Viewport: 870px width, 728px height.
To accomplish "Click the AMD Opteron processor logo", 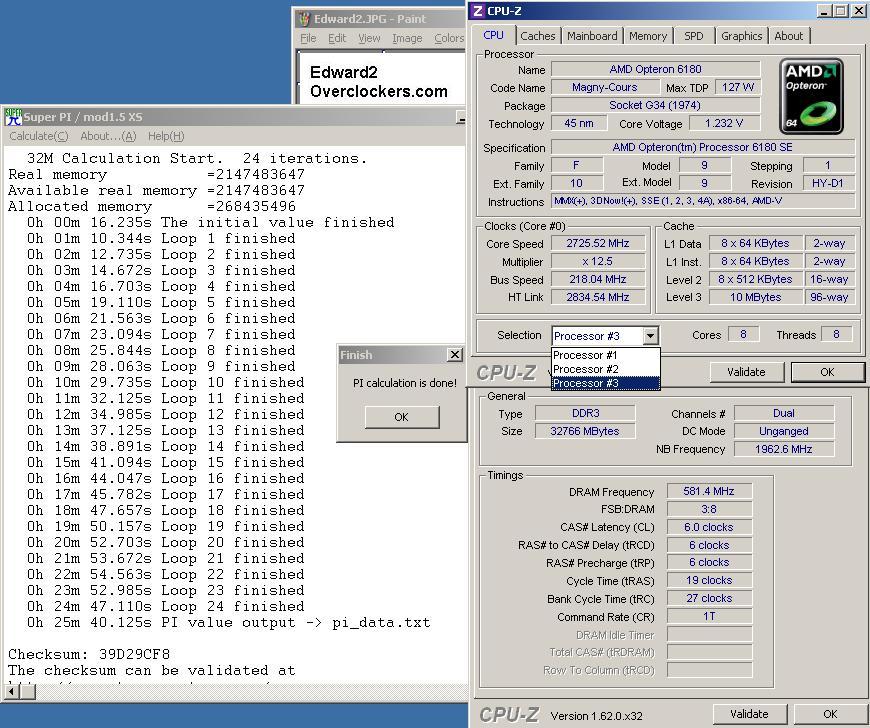I will (x=811, y=97).
